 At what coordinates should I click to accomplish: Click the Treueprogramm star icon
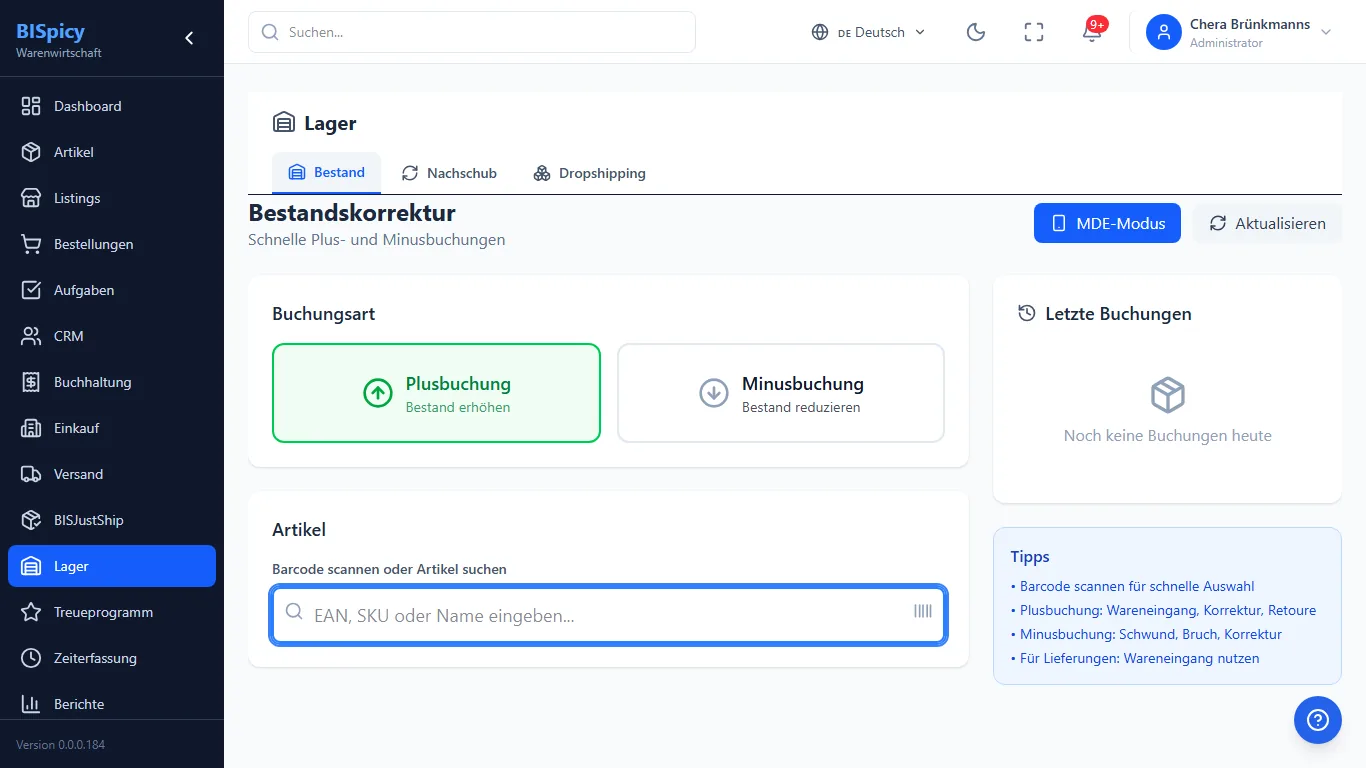(x=31, y=612)
